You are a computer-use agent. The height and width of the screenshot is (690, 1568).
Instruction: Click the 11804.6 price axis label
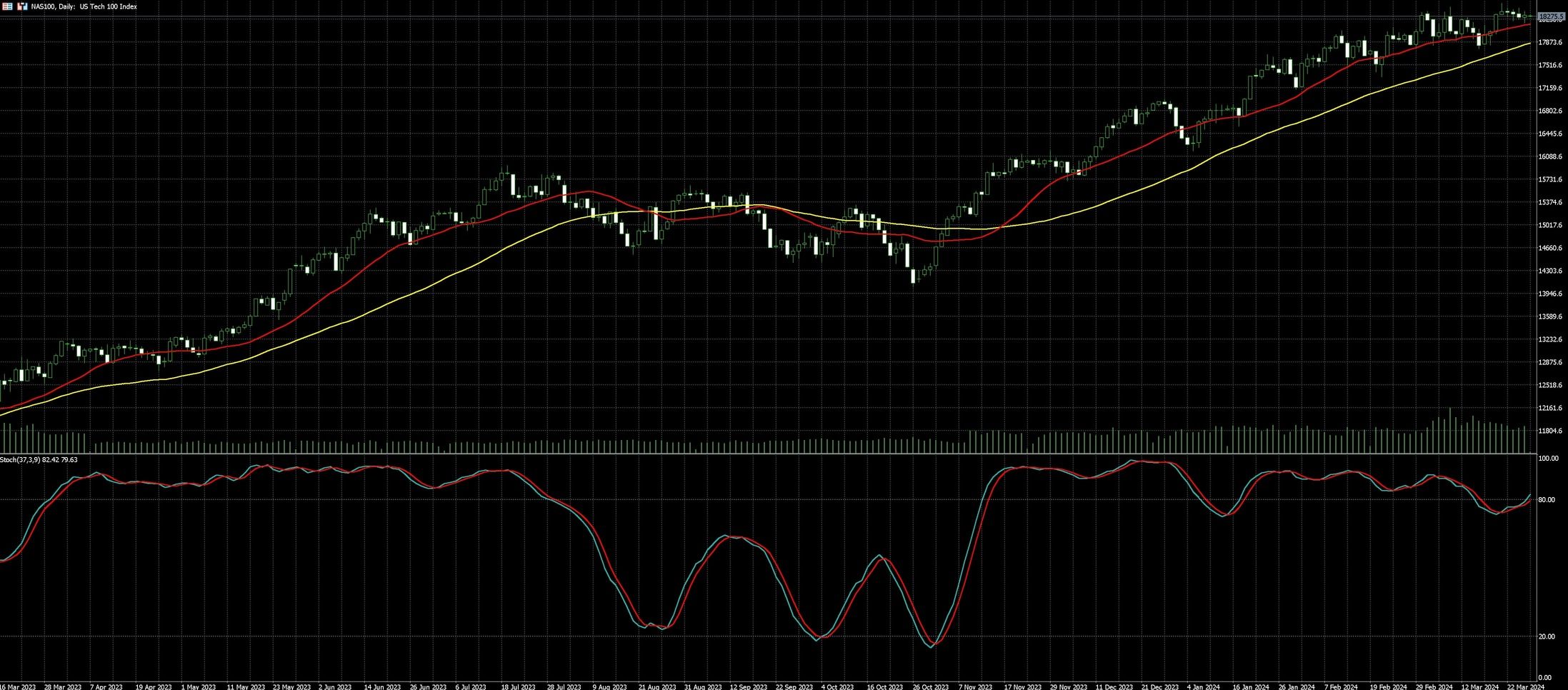click(1550, 431)
